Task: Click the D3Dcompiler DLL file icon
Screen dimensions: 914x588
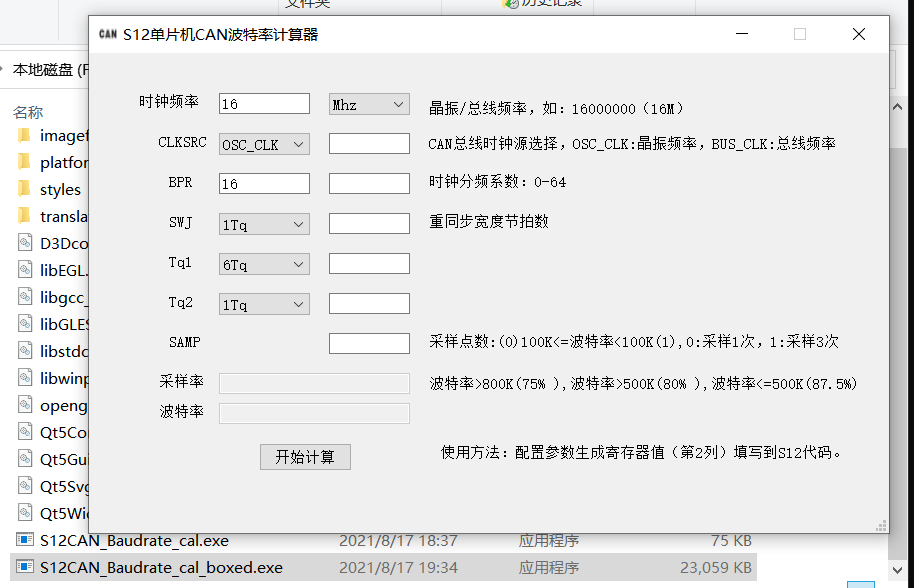Action: pos(24,242)
